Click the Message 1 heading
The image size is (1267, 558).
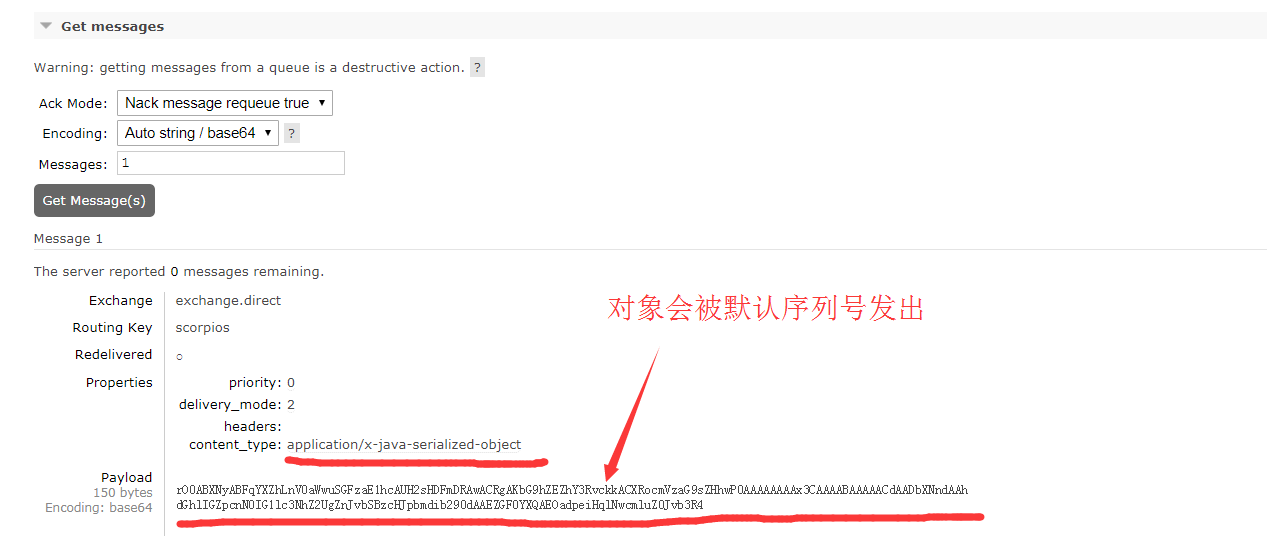click(68, 239)
